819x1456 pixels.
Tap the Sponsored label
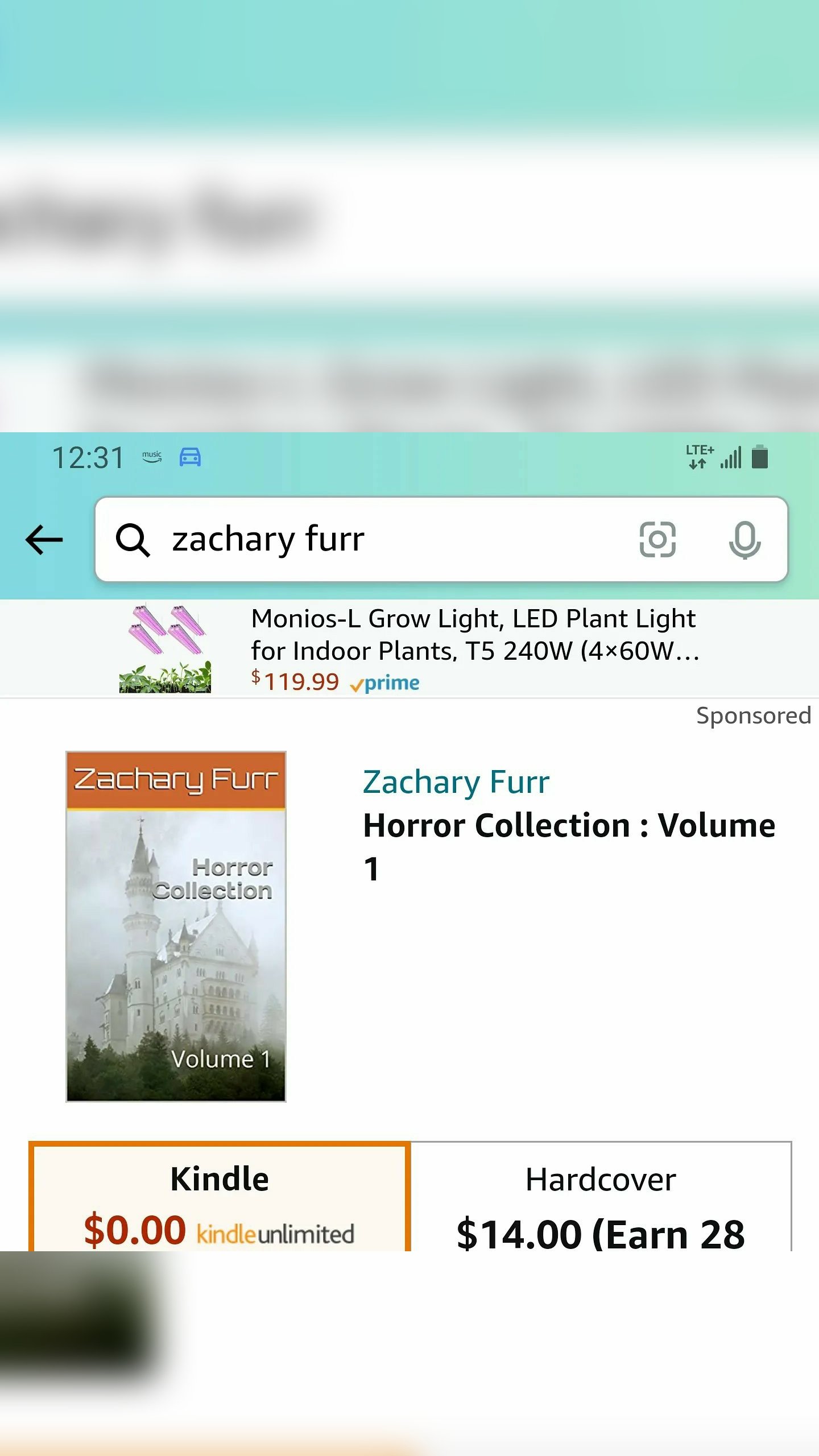pyautogui.click(x=754, y=715)
